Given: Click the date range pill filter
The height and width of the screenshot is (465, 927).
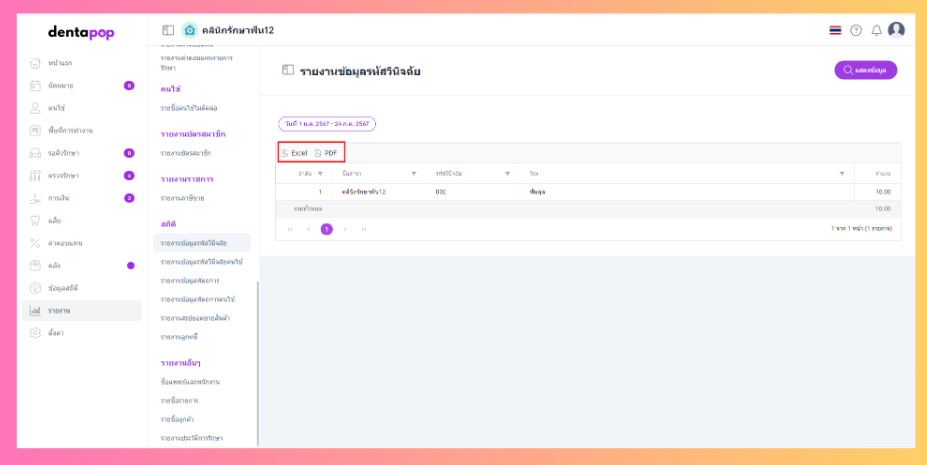Looking at the screenshot, I should coord(327,124).
